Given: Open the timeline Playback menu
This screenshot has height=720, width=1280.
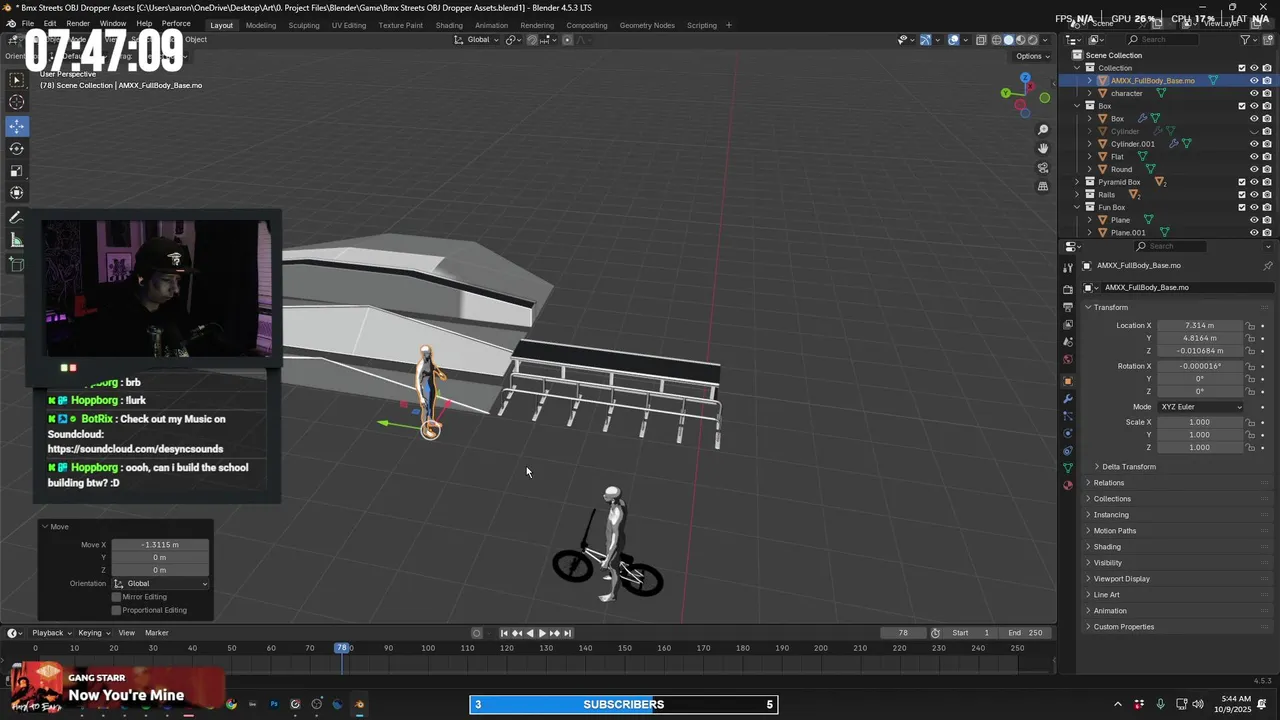Looking at the screenshot, I should tap(50, 633).
